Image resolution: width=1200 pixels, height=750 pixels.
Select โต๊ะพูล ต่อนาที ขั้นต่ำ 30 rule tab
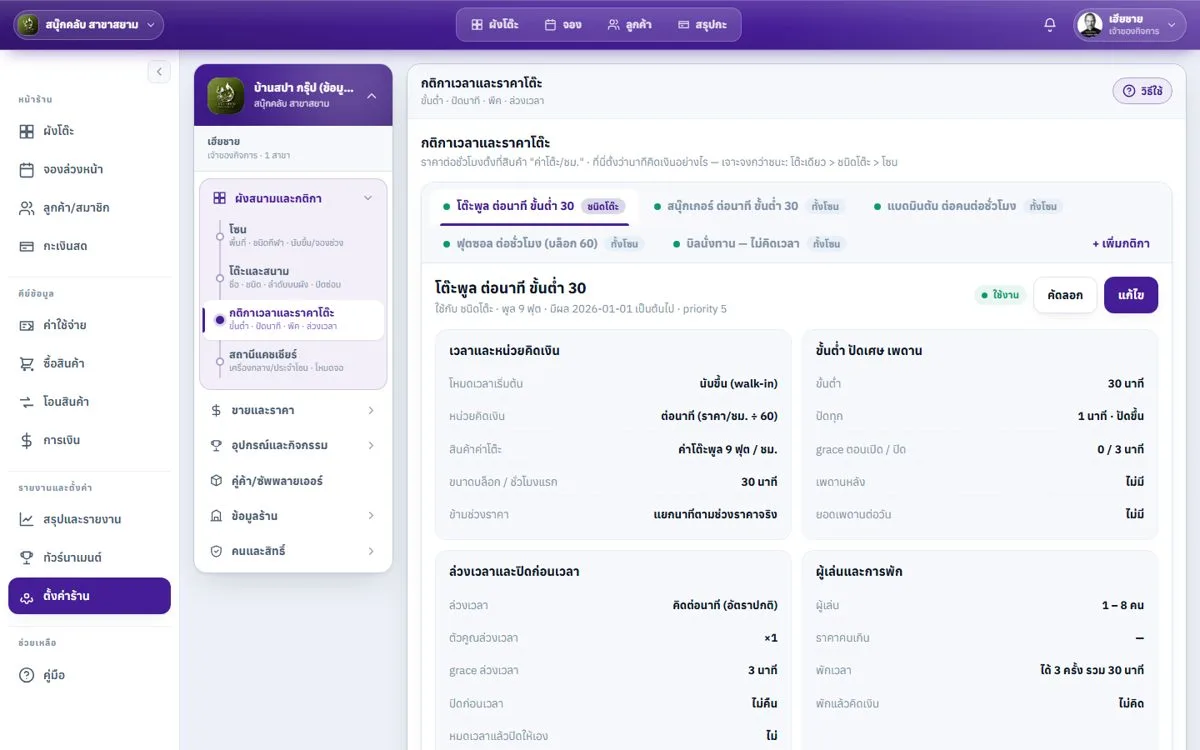coord(535,206)
